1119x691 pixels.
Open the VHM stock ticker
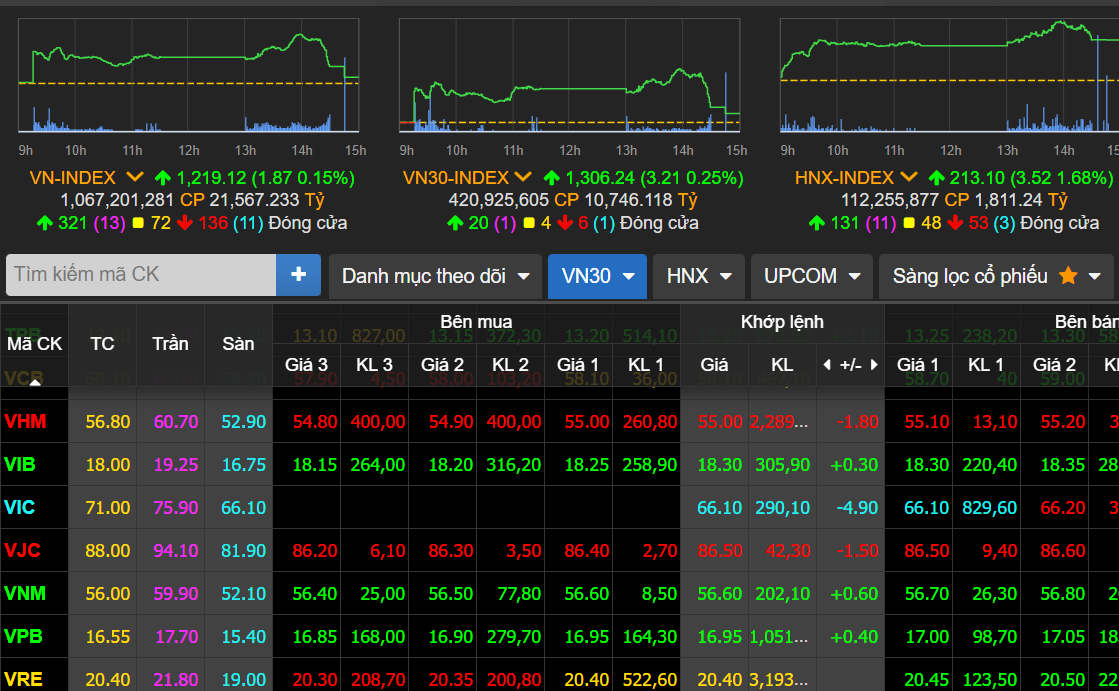25,422
